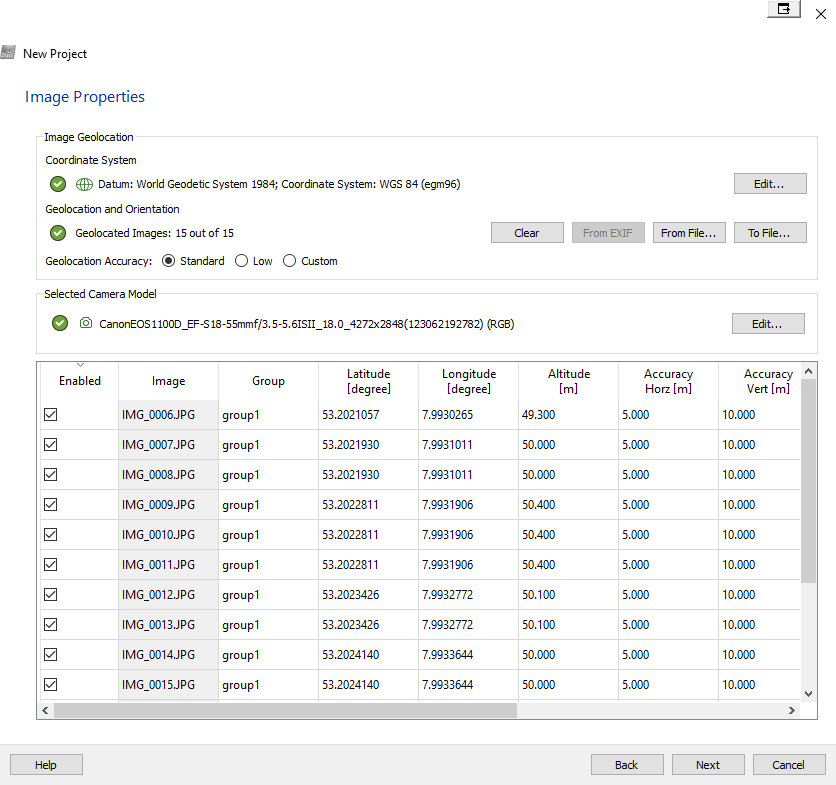Image resolution: width=836 pixels, height=785 pixels.
Task: Click the camera icon beside the Canon model
Action: pos(86,324)
